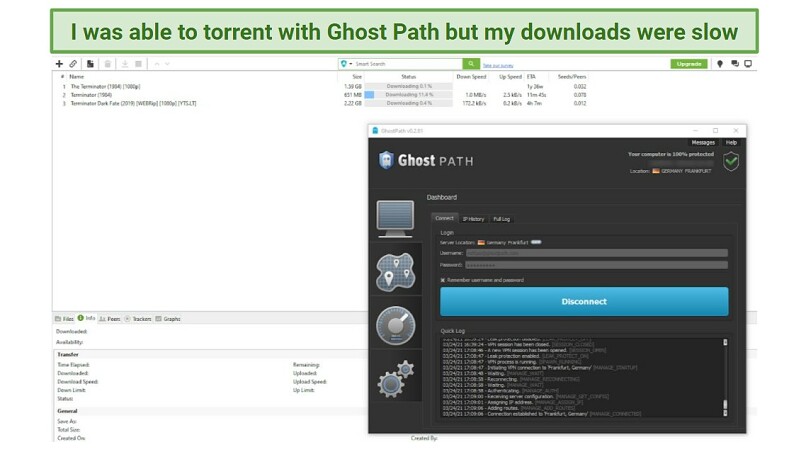The width and height of the screenshot is (806, 452).
Task: Click Quick Log scrollbar thumb
Action: (x=725, y=405)
